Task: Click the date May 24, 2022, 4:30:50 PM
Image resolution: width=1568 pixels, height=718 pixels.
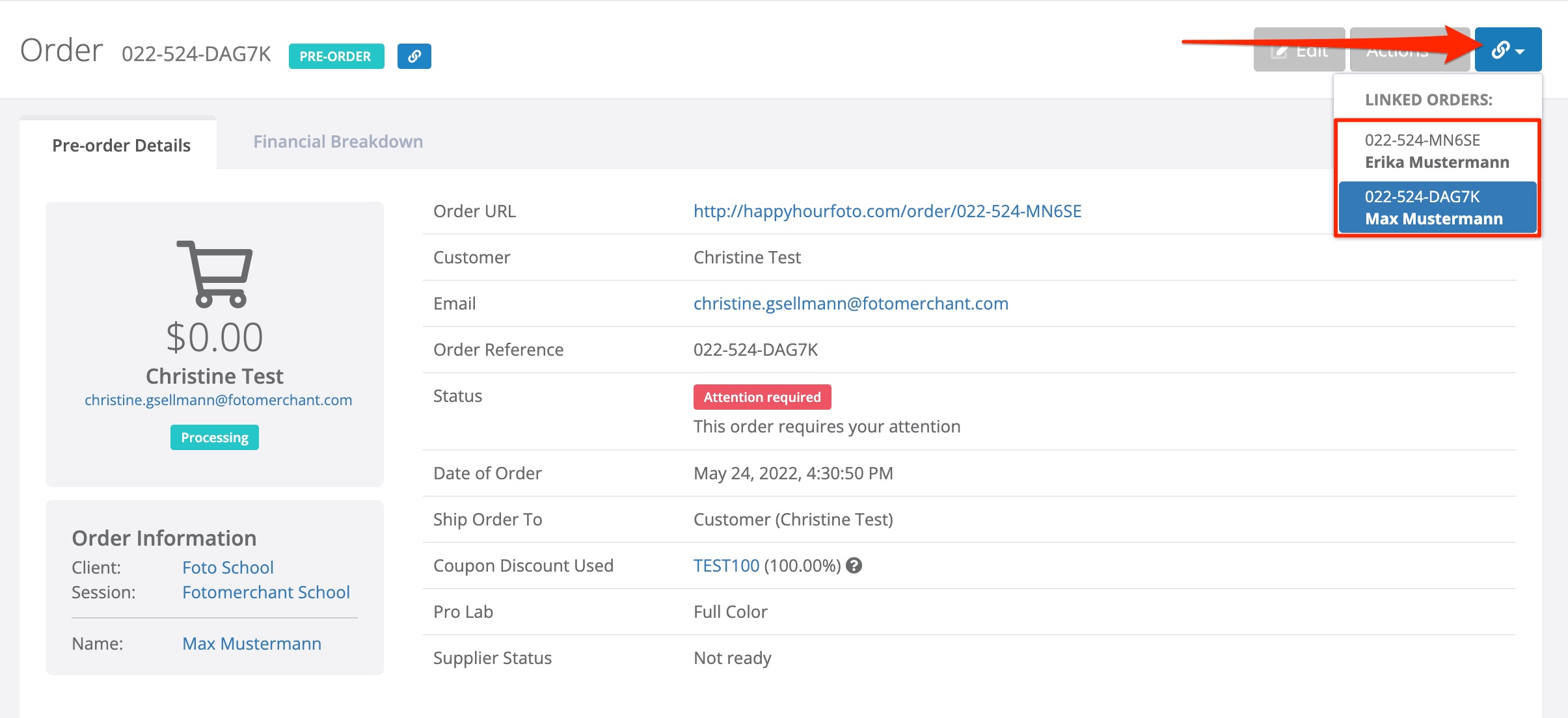Action: (793, 473)
